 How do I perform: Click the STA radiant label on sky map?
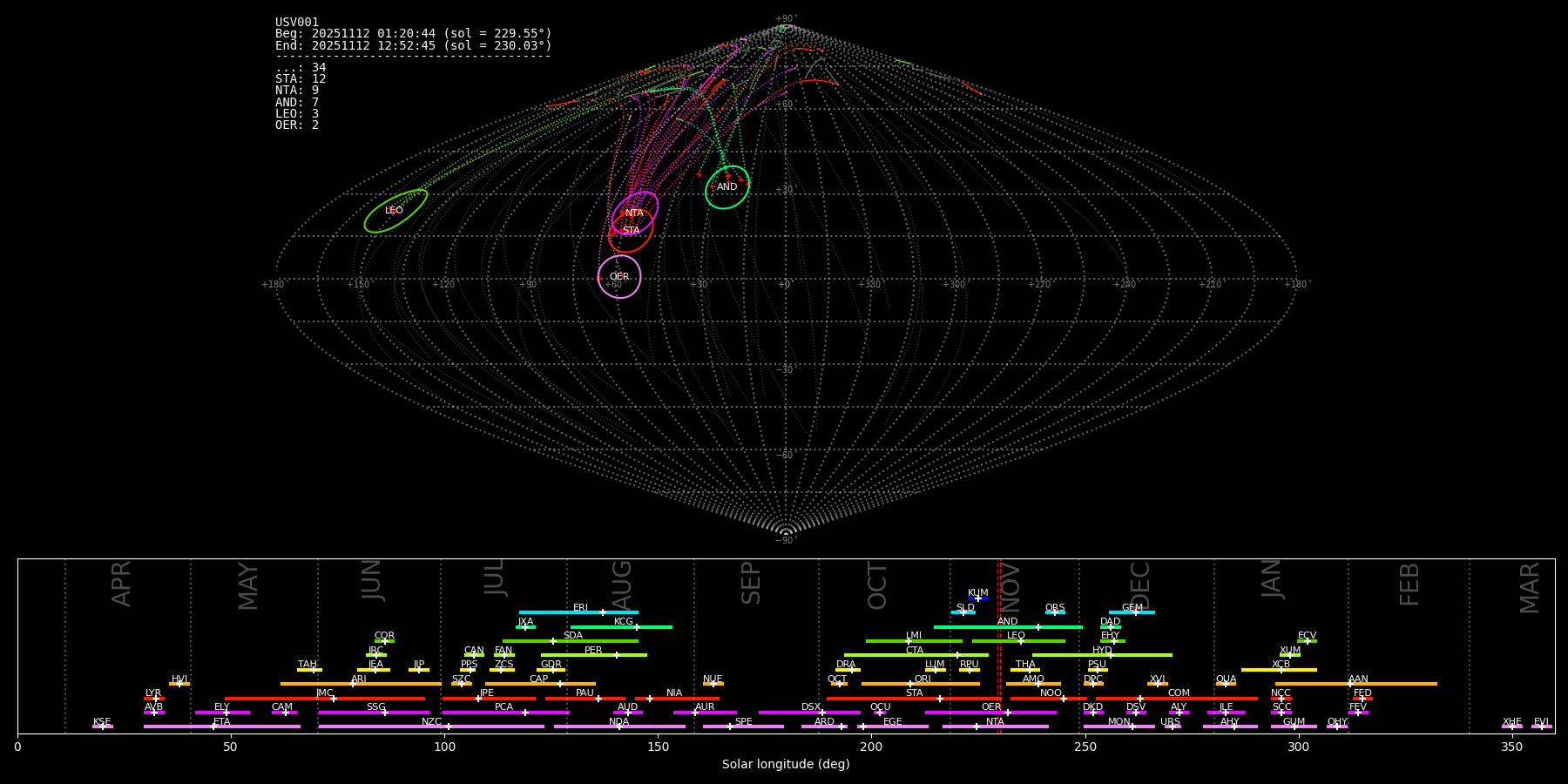(x=631, y=231)
